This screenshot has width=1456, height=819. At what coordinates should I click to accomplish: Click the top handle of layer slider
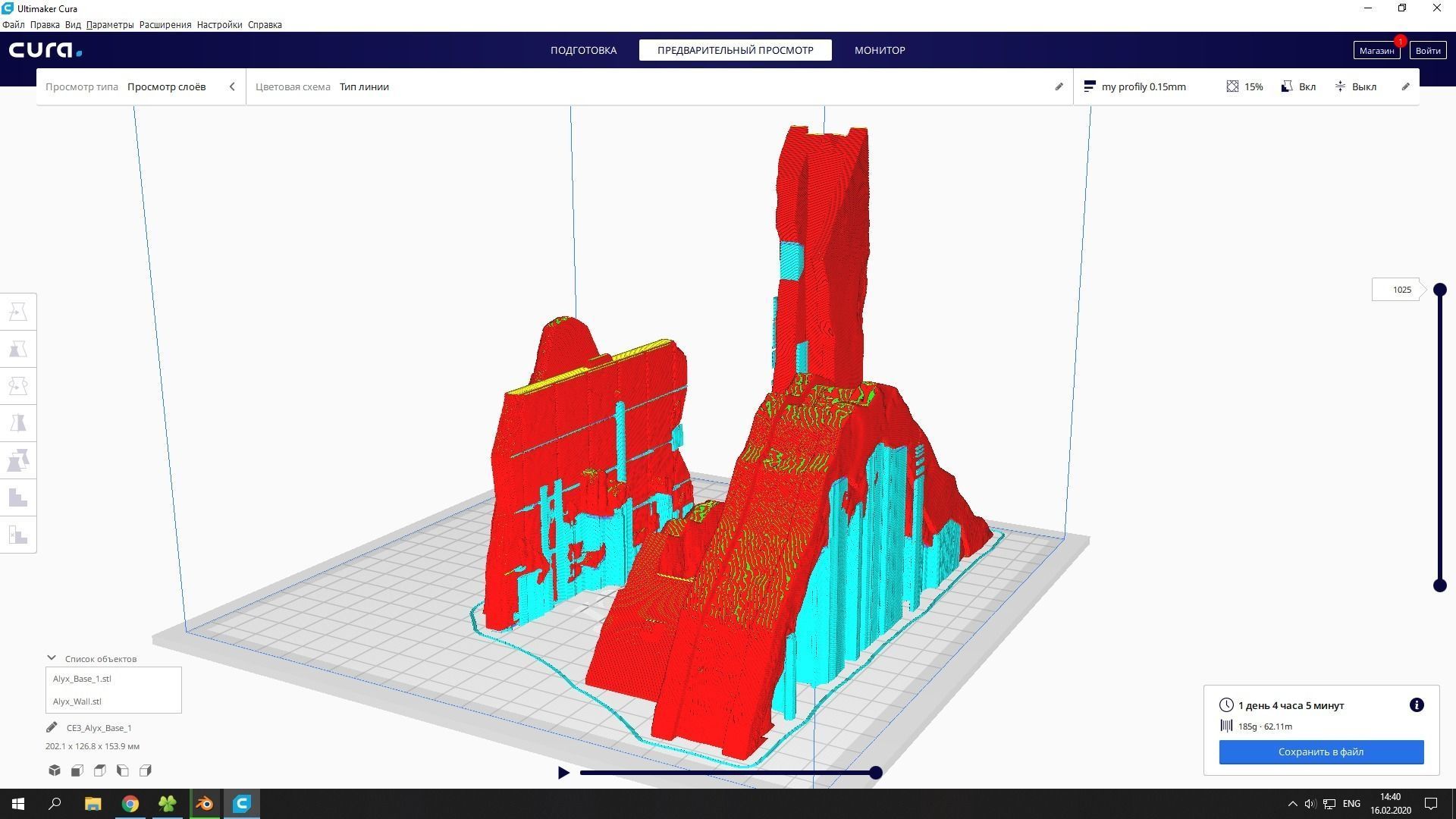pyautogui.click(x=1439, y=290)
